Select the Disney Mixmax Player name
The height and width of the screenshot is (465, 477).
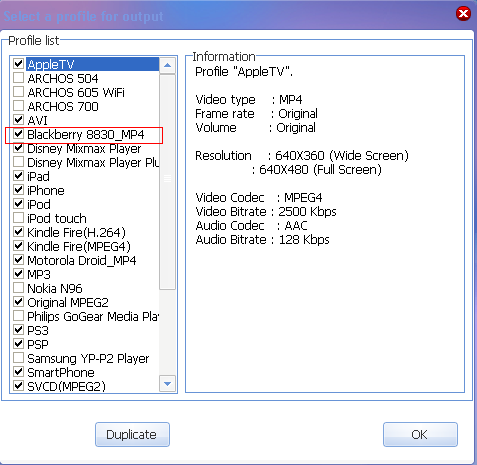(84, 149)
